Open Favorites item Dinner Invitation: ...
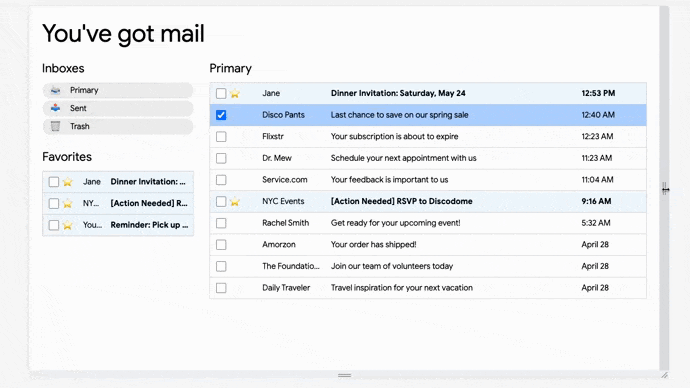The image size is (690, 388). 148,182
